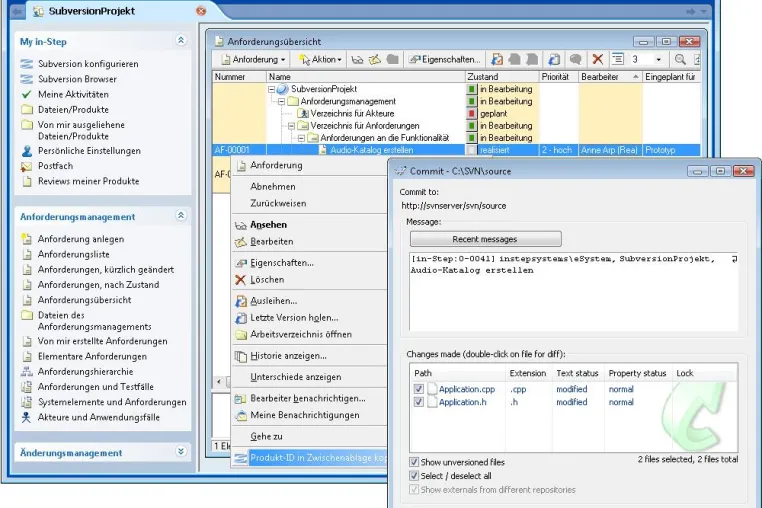The height and width of the screenshot is (508, 762).
Task: Choose Löschen in context menu
Action: coord(267,280)
